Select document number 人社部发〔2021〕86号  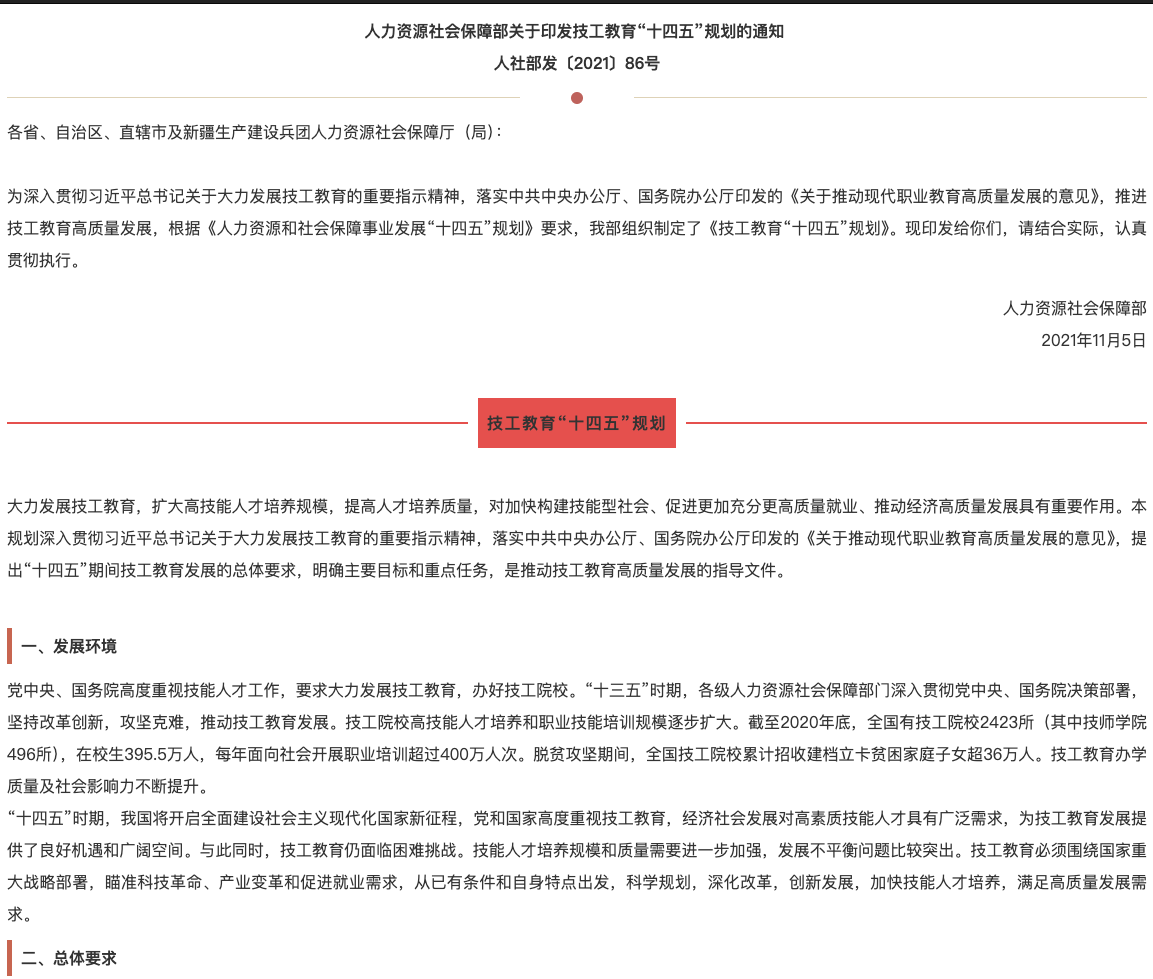click(x=576, y=63)
